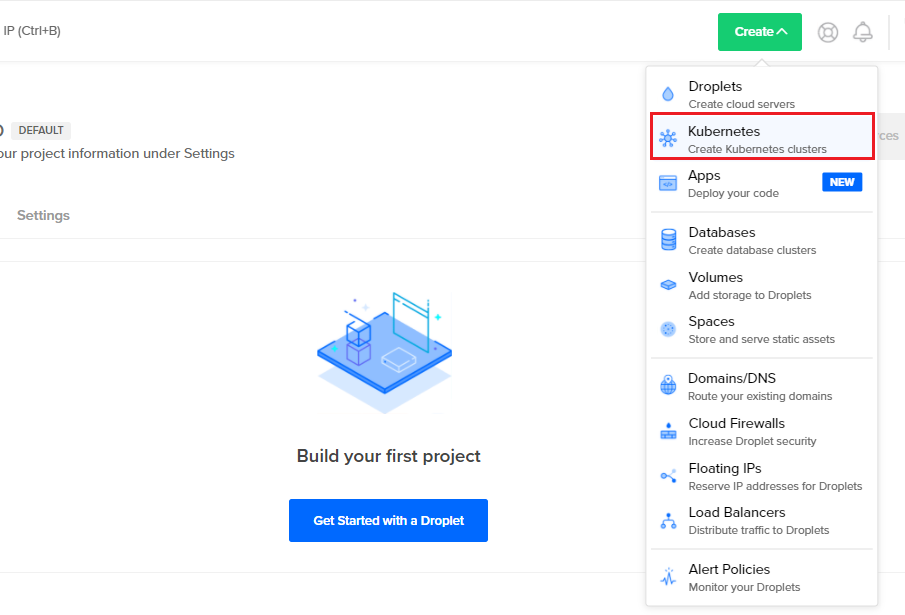The height and width of the screenshot is (615, 905).
Task: Select Droplets in the Create menu
Action: point(762,94)
